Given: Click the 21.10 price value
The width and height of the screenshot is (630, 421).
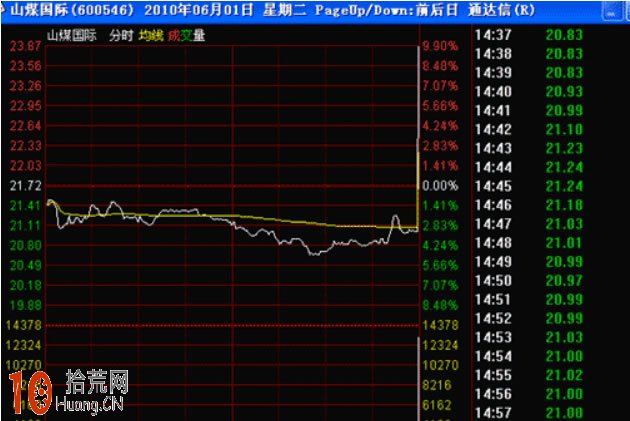Looking at the screenshot, I should click(x=564, y=129).
